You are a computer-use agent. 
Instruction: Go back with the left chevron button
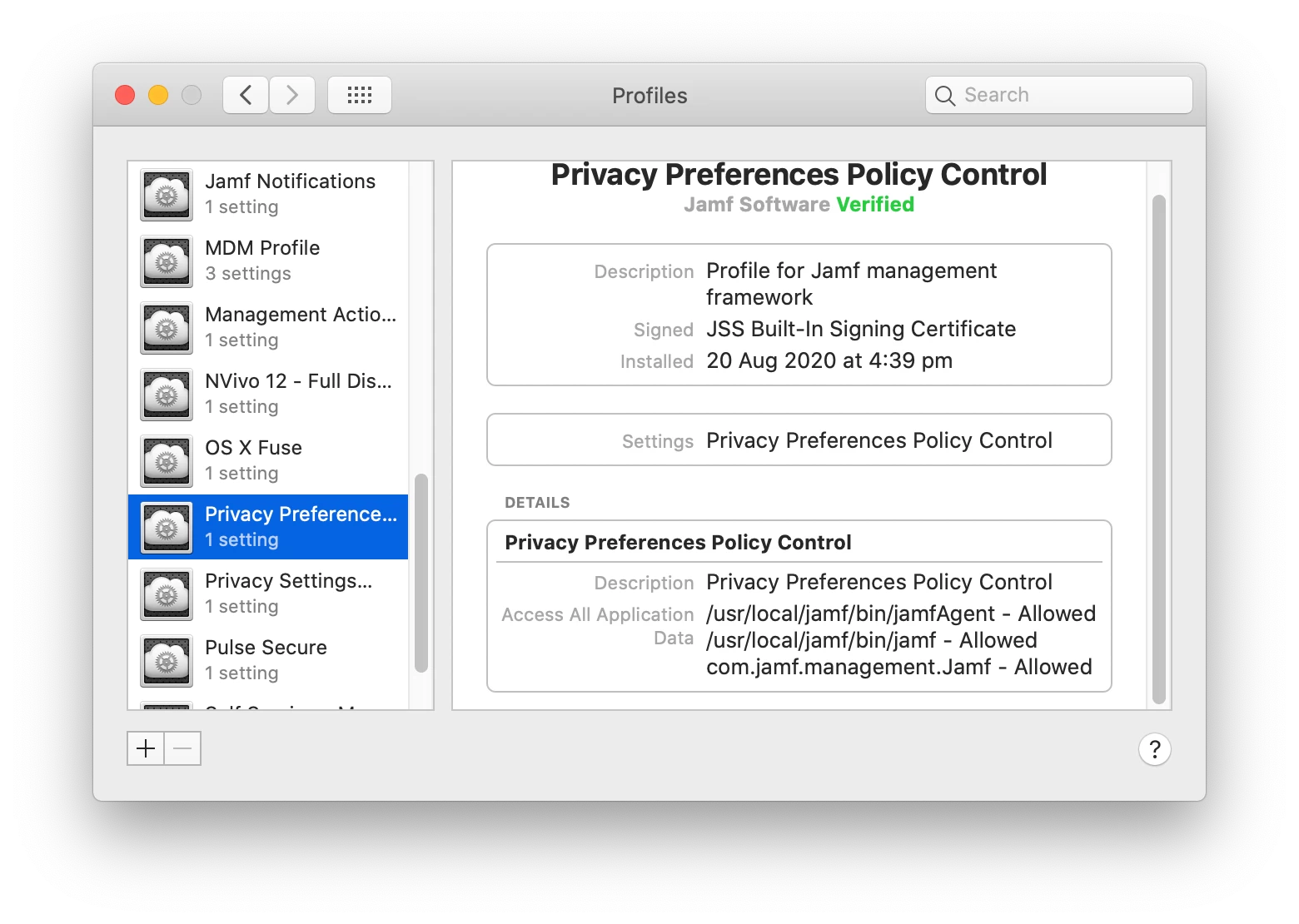coord(246,95)
